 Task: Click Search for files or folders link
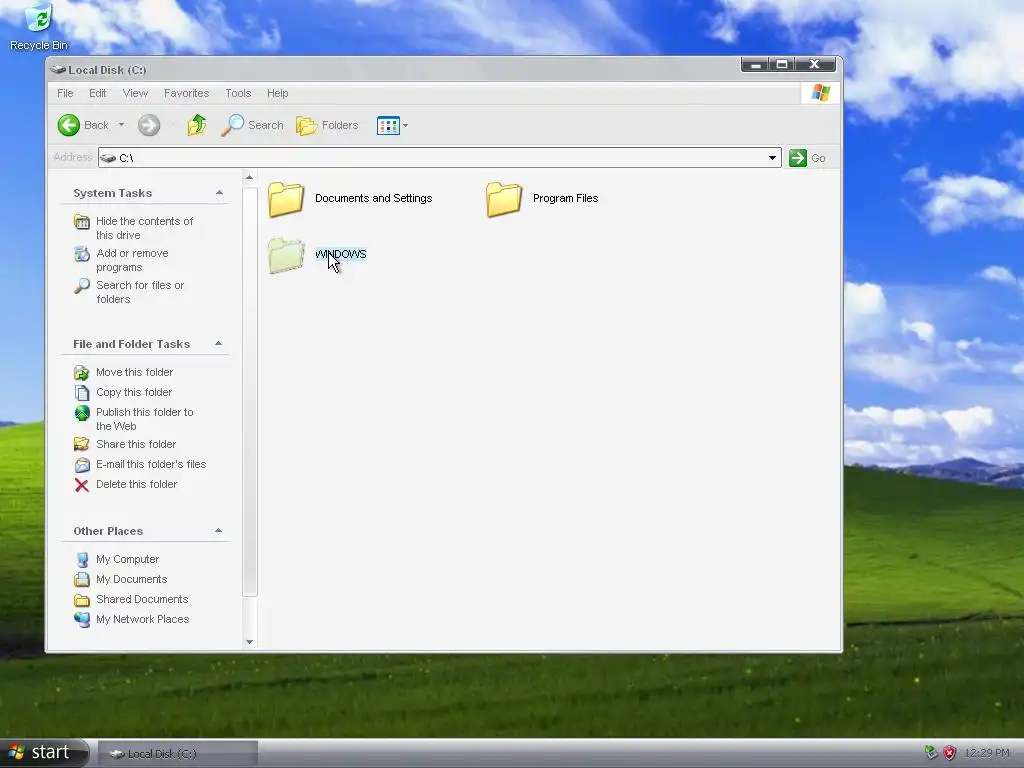pyautogui.click(x=140, y=292)
